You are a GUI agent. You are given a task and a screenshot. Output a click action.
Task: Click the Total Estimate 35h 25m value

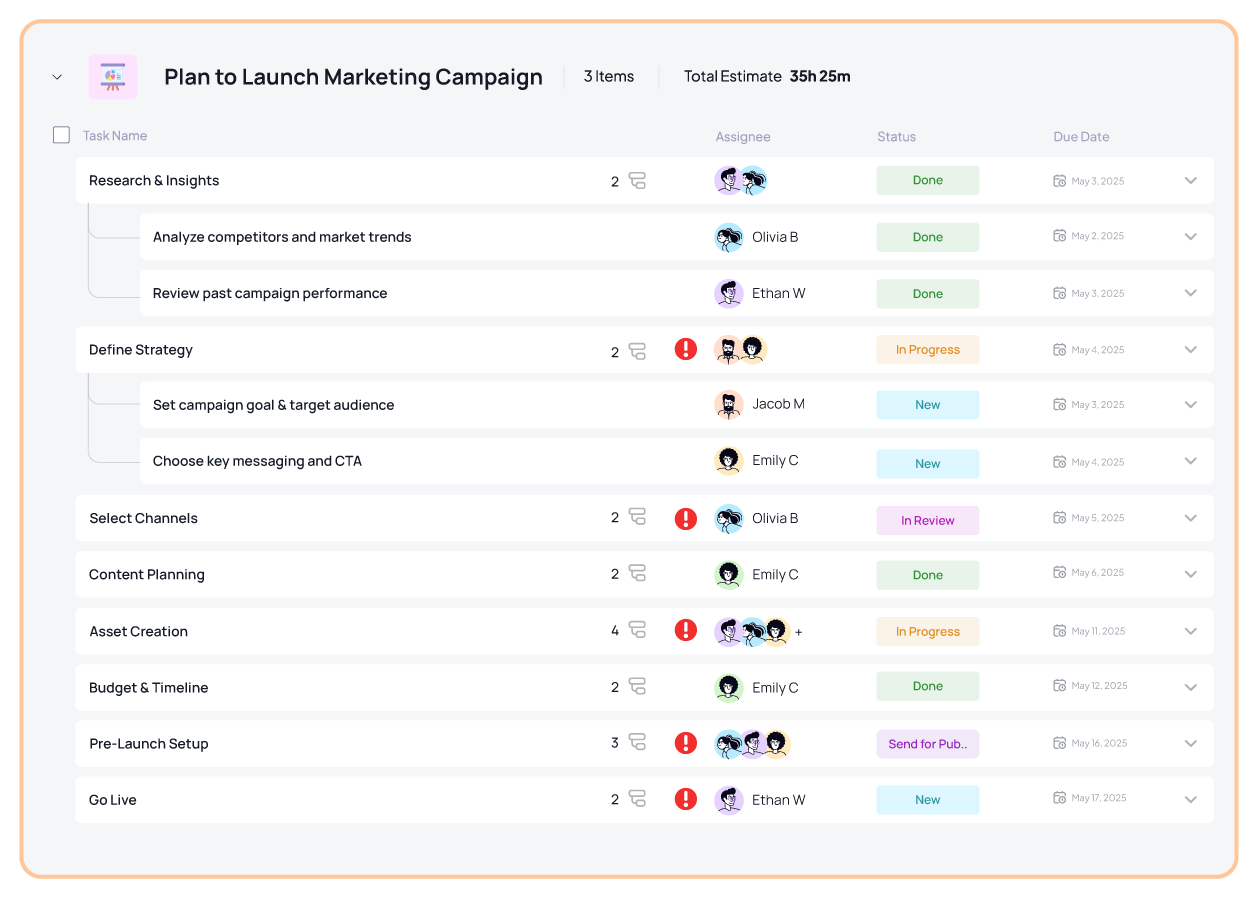click(820, 77)
